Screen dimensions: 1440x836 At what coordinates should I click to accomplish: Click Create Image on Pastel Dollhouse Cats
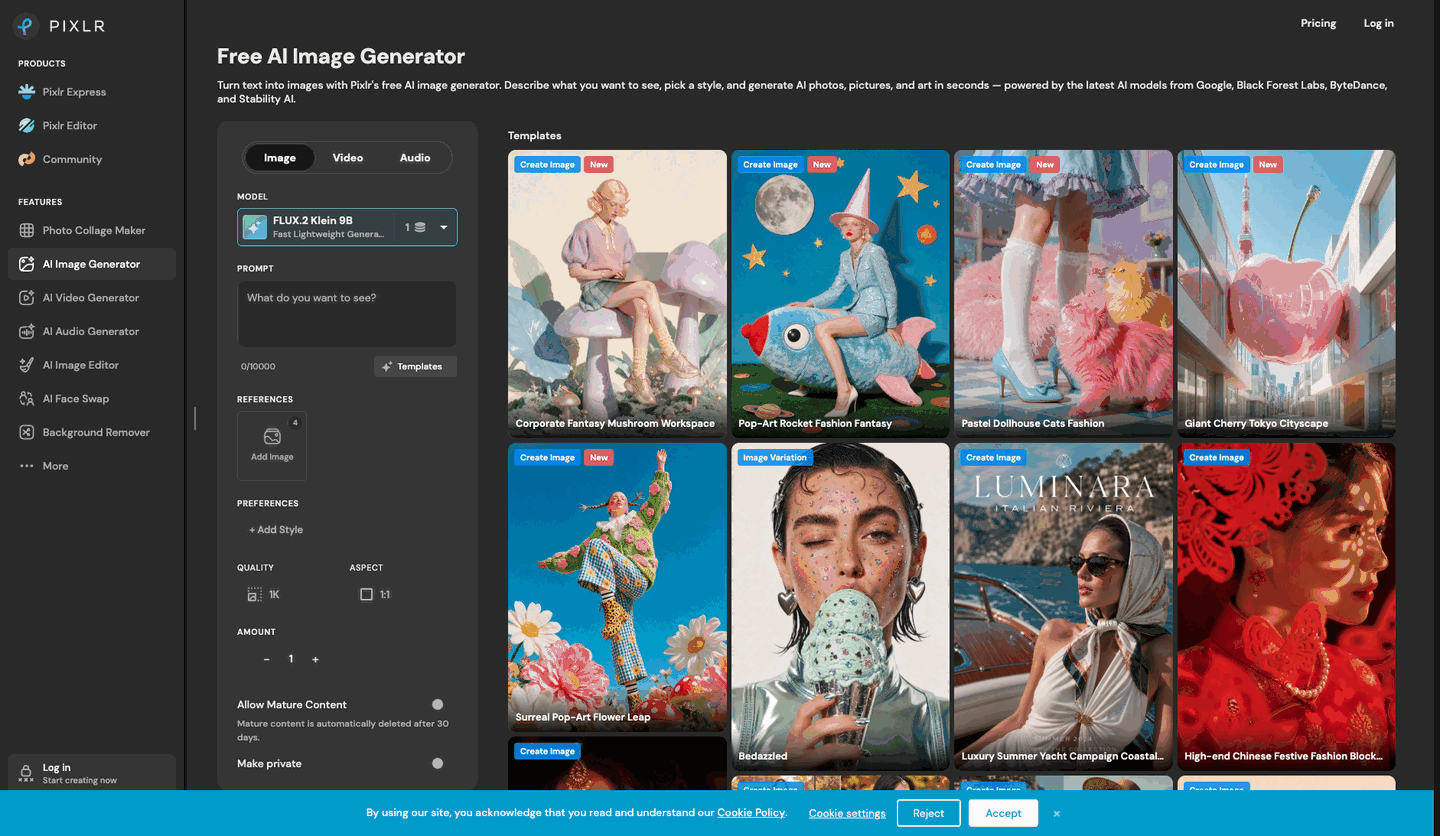[x=993, y=165]
